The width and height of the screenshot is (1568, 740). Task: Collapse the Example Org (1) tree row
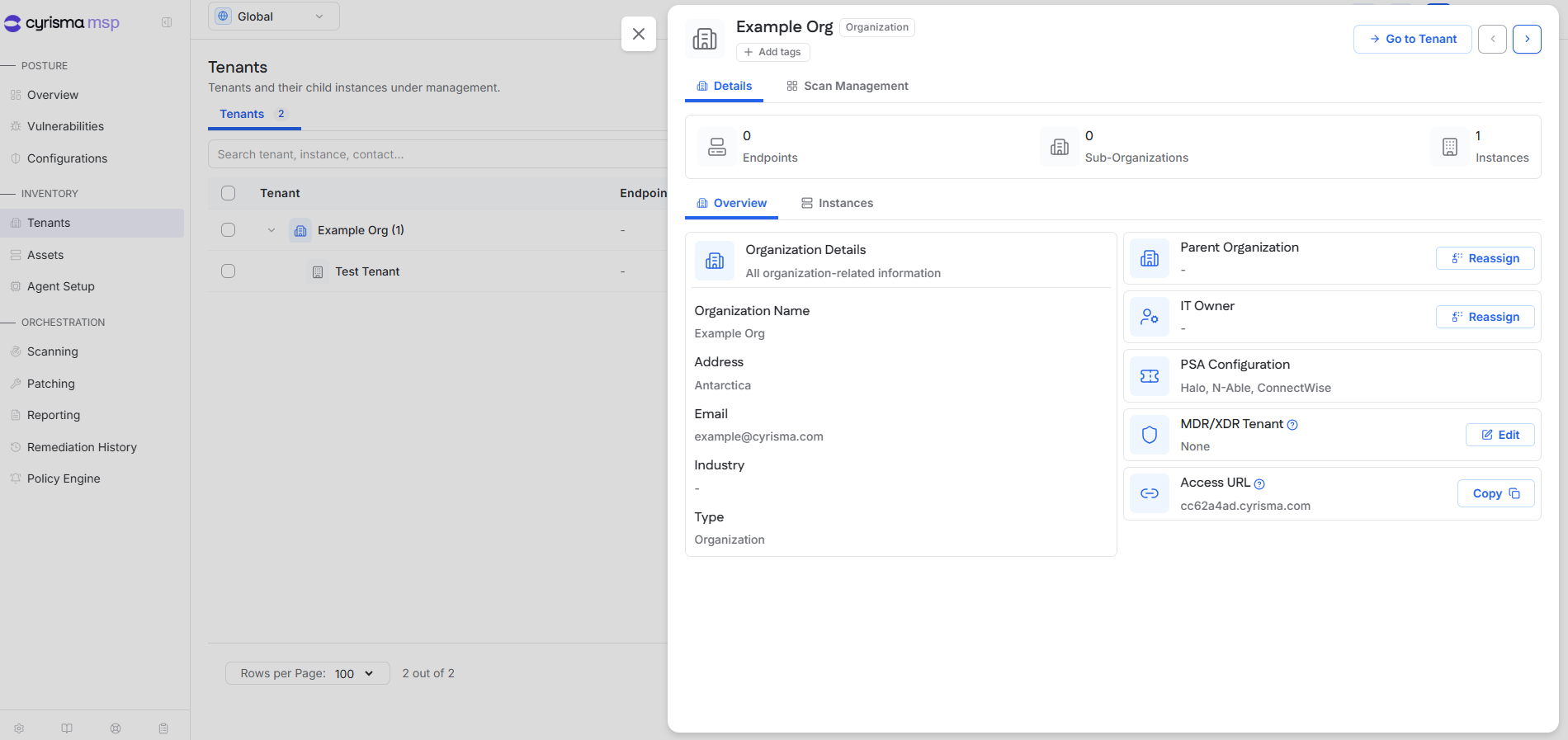(272, 230)
